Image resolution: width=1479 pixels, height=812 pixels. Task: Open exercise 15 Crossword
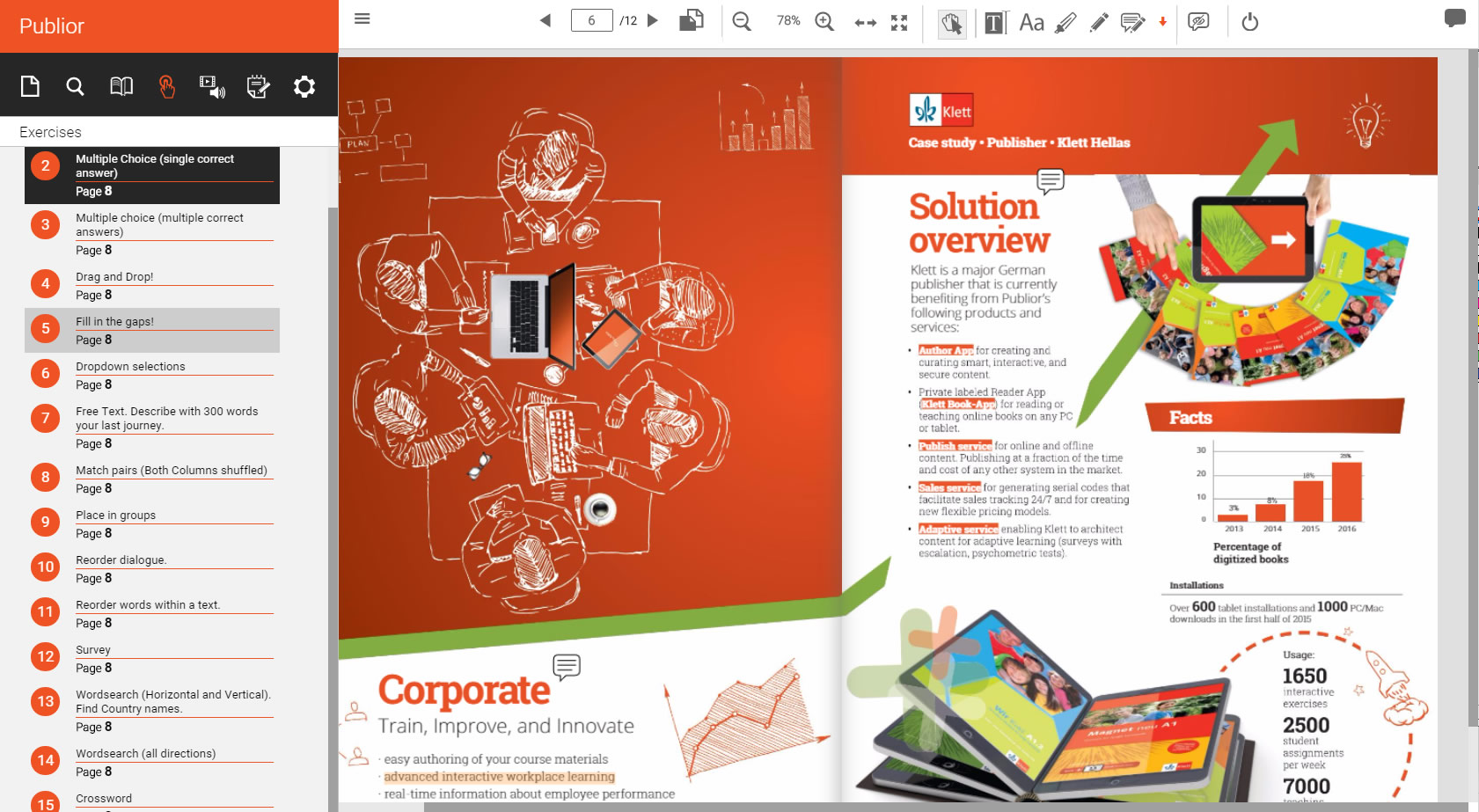[152, 800]
